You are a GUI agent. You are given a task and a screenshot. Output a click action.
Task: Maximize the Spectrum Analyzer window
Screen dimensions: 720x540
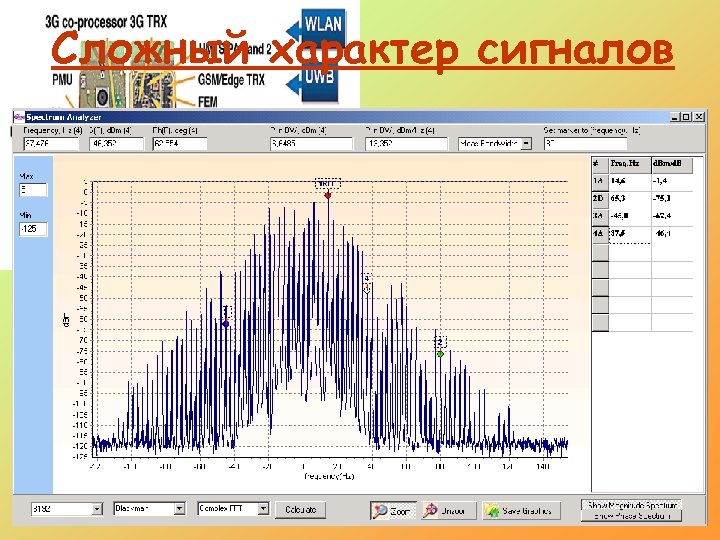click(686, 117)
